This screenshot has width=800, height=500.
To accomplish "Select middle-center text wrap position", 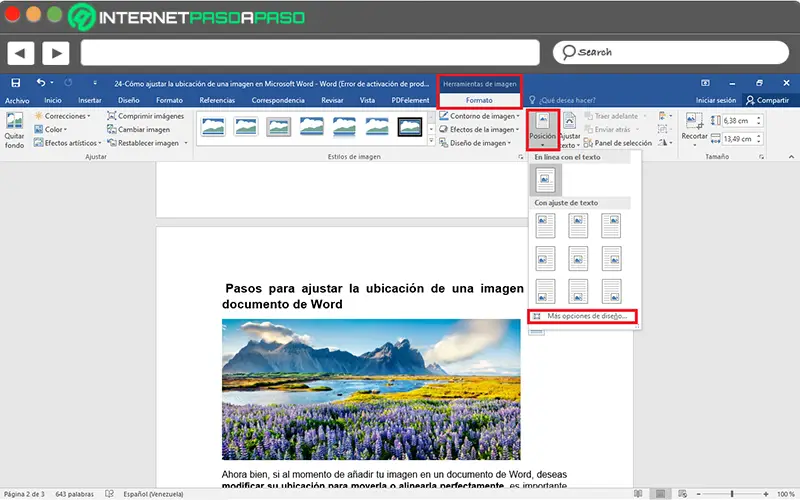I will click(578, 258).
